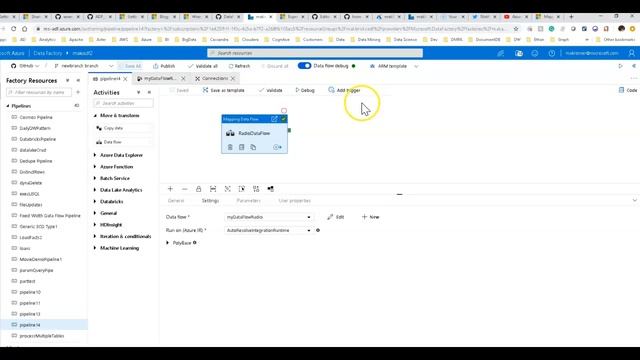Zoom in on the pipeline canvas with plus icon

(x=170, y=189)
